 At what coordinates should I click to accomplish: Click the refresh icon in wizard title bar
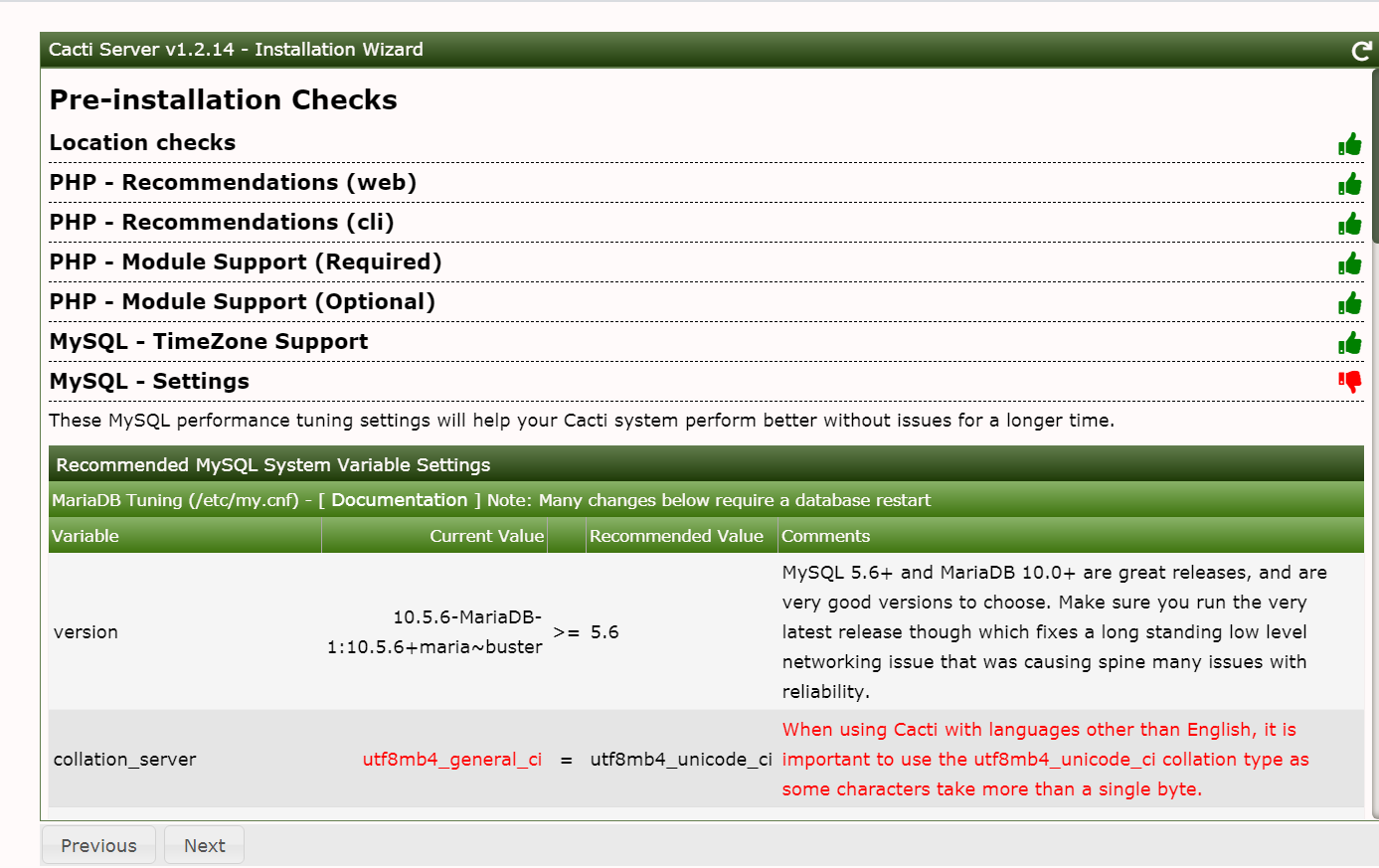click(x=1361, y=51)
